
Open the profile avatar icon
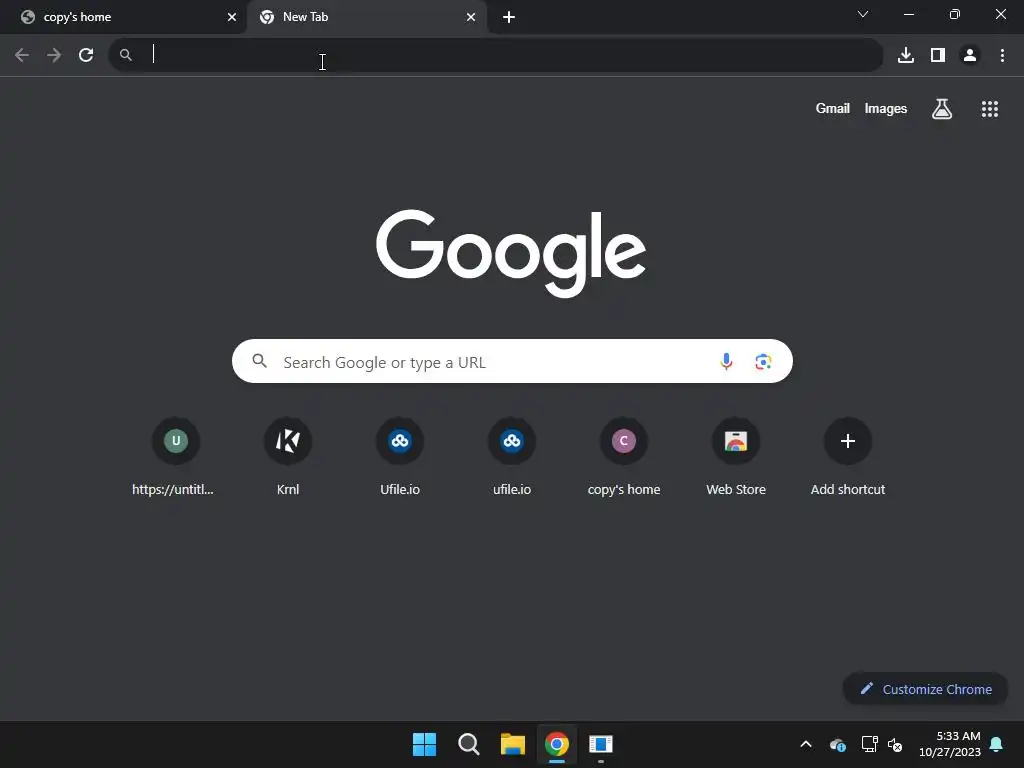pos(970,55)
